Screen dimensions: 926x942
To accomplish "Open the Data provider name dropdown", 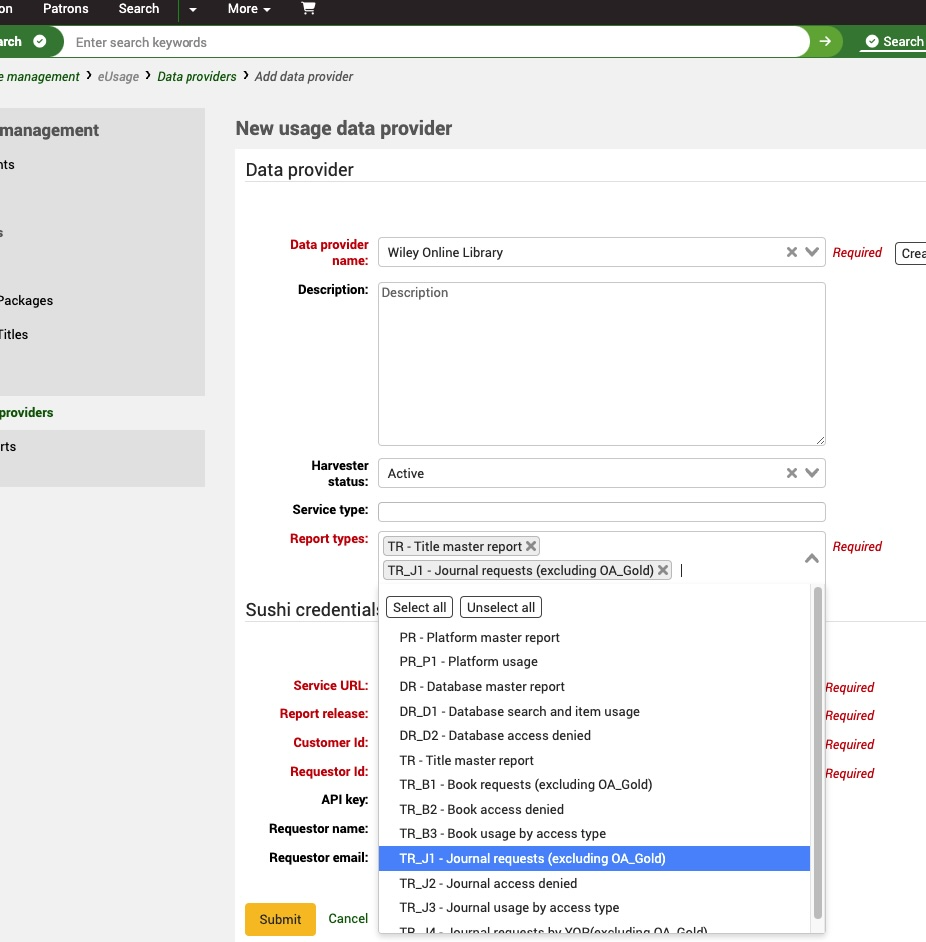I will 810,252.
